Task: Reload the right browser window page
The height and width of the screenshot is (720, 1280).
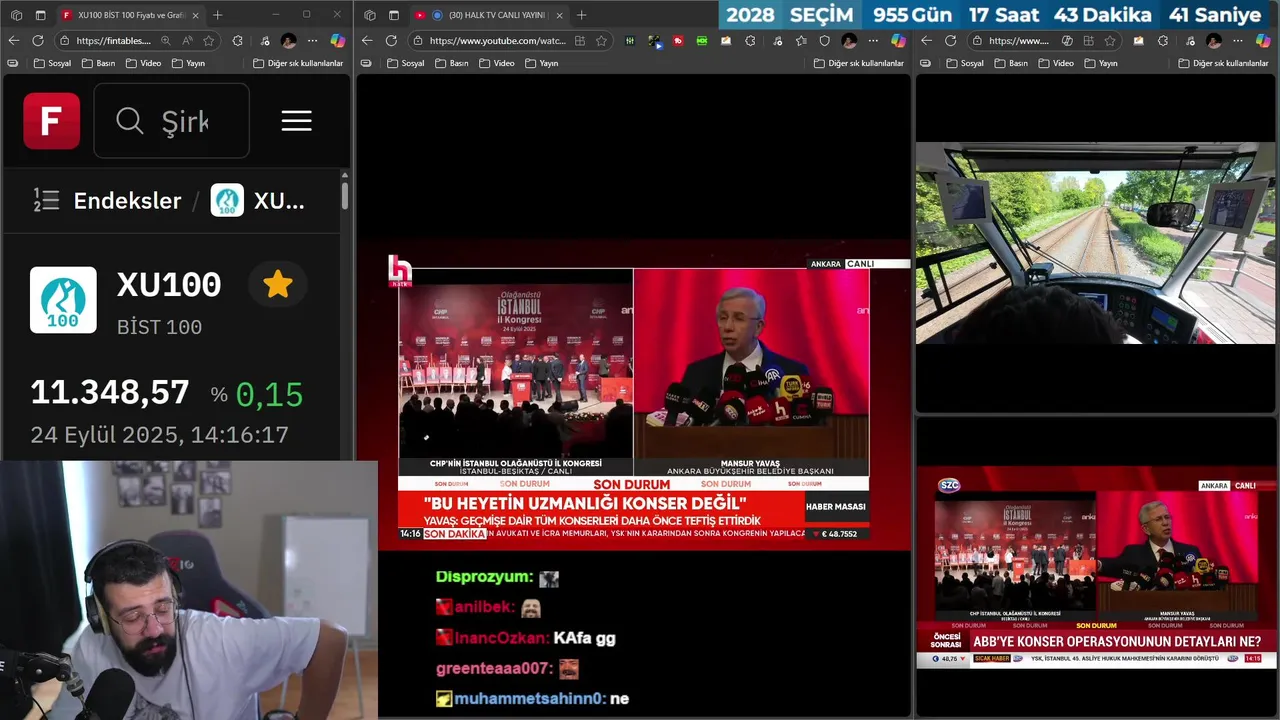Action: (950, 40)
